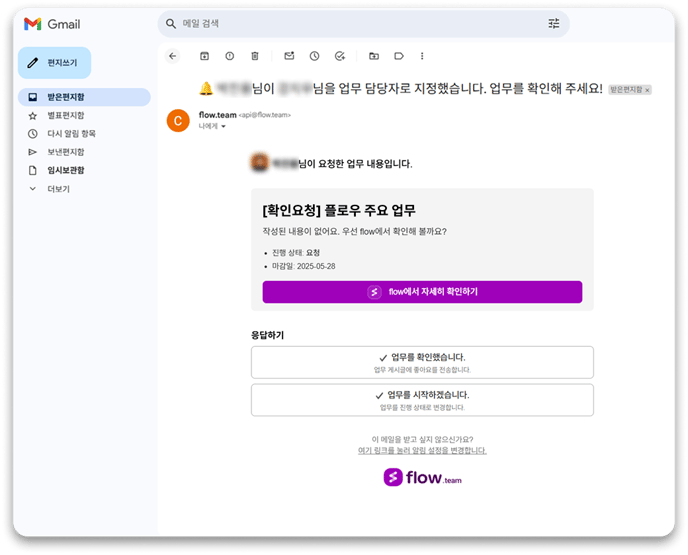
Task: Snooze the email with the clock icon
Action: pyautogui.click(x=314, y=56)
